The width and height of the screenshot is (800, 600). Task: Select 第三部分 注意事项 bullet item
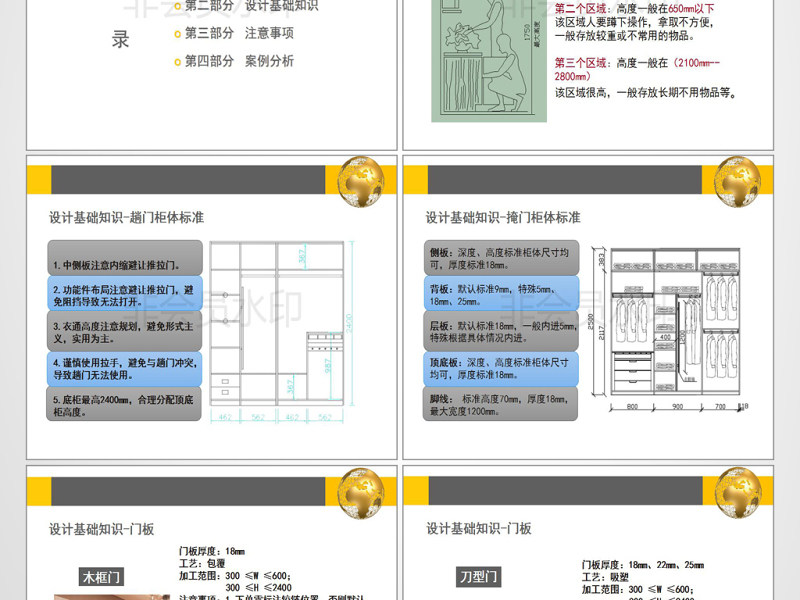tap(234, 34)
